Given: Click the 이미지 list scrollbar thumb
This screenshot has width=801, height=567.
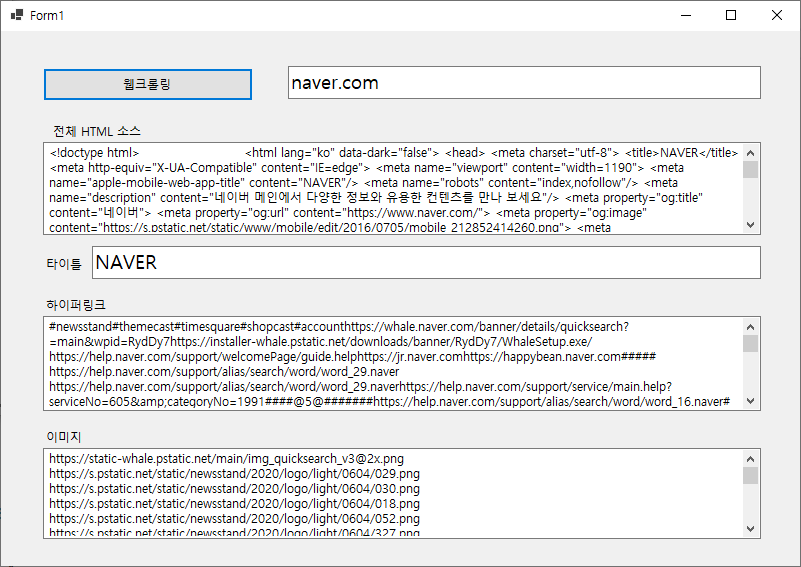Looking at the screenshot, I should coord(750,476).
